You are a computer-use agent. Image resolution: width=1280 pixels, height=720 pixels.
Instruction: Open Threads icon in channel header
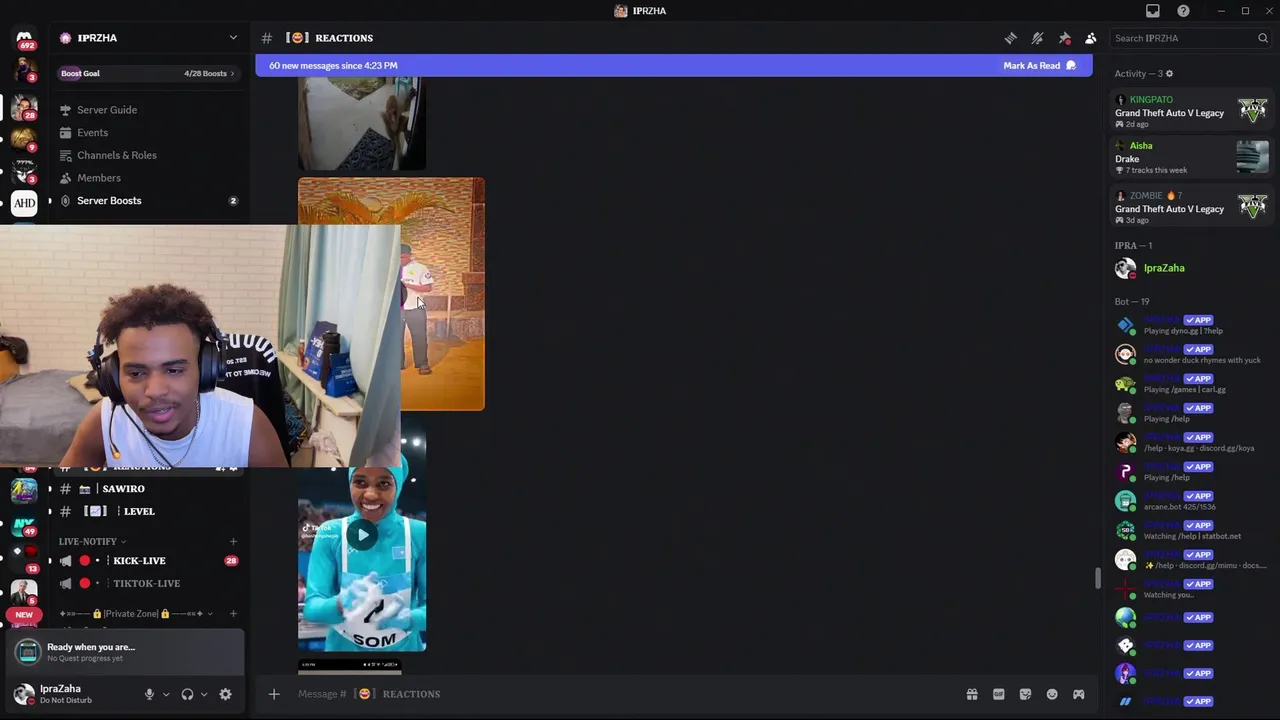tap(1011, 38)
